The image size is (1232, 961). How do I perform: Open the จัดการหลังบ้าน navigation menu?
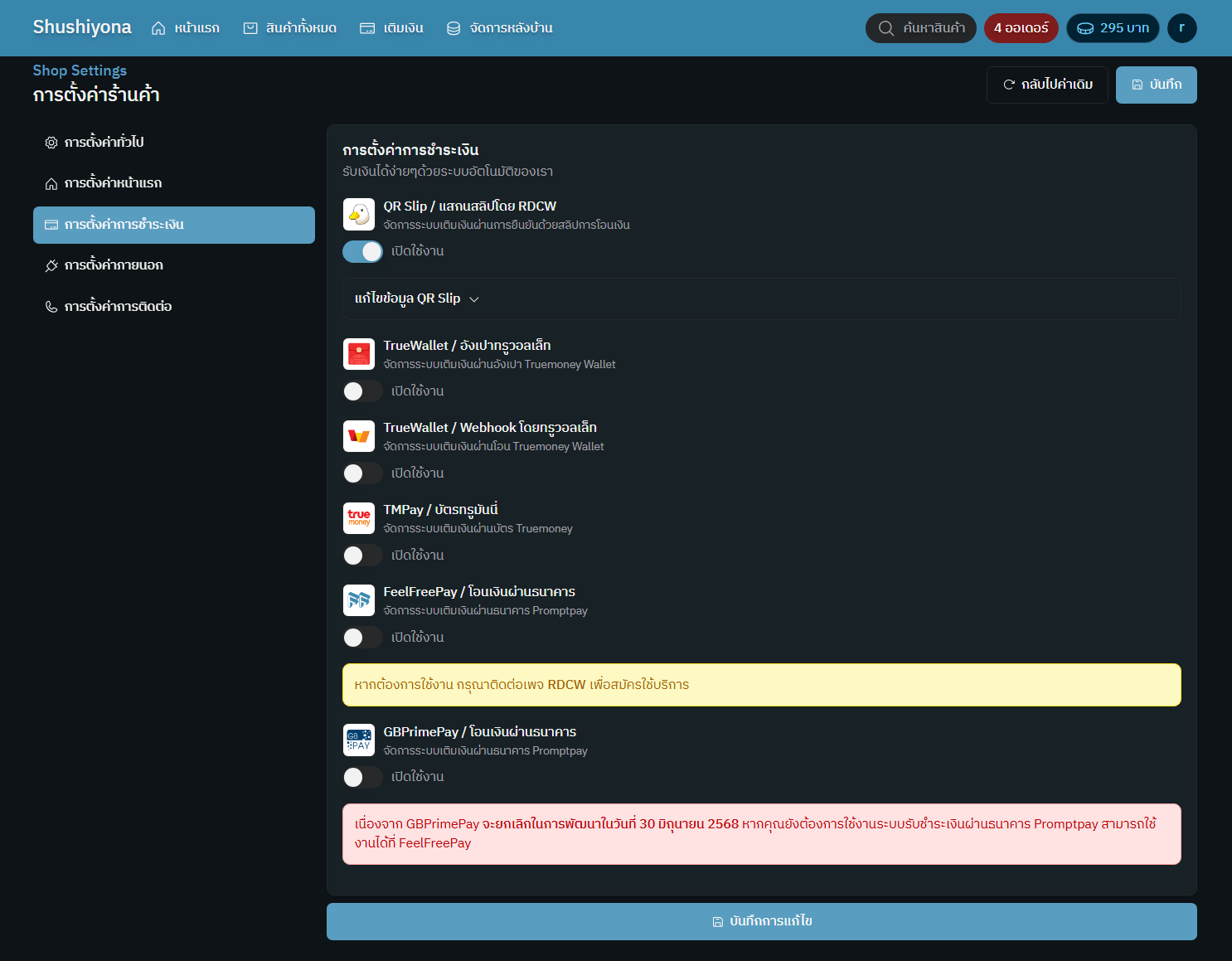point(500,28)
